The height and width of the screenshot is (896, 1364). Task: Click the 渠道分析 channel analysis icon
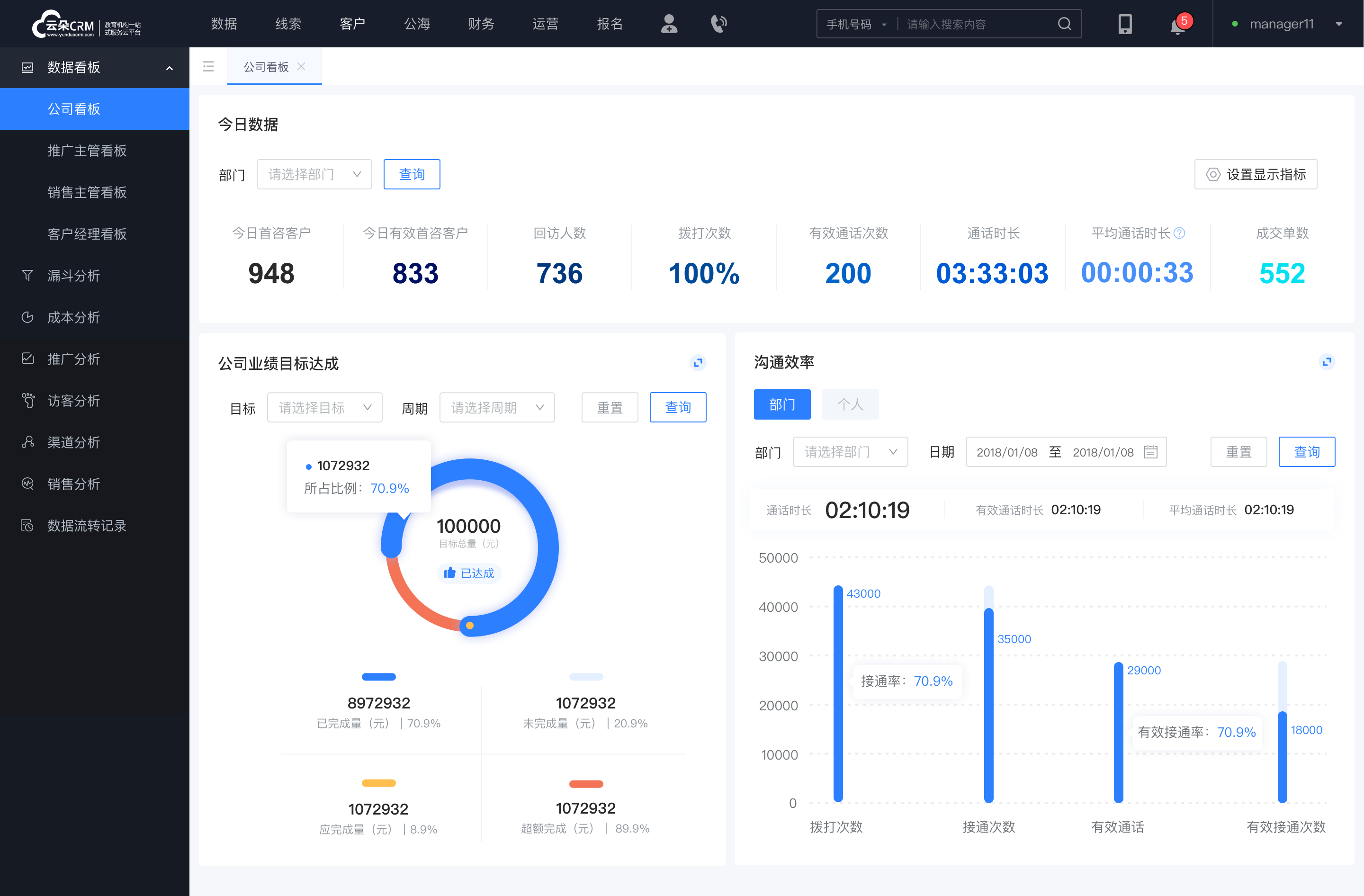28,441
